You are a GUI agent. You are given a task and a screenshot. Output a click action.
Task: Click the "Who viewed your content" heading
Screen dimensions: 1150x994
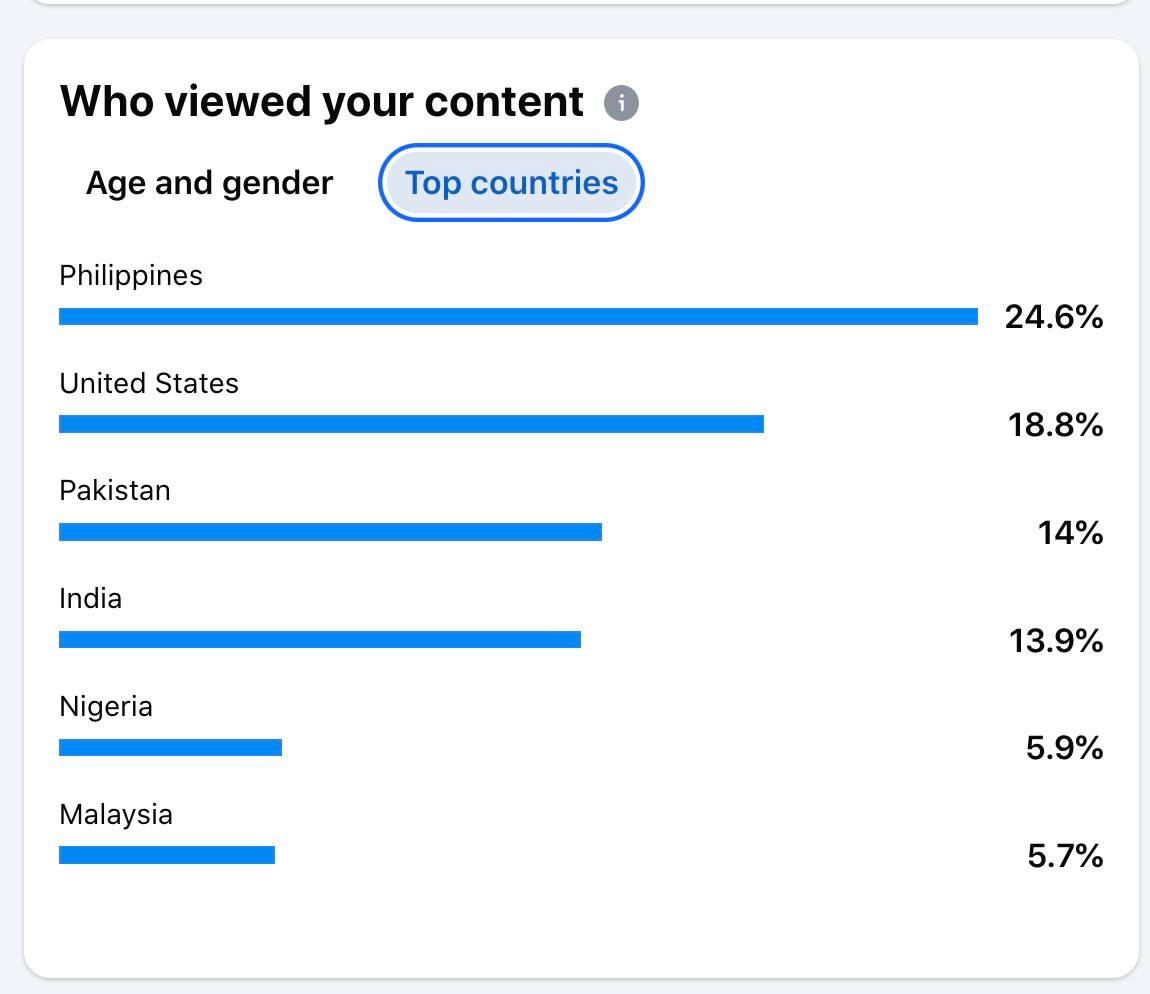(322, 100)
